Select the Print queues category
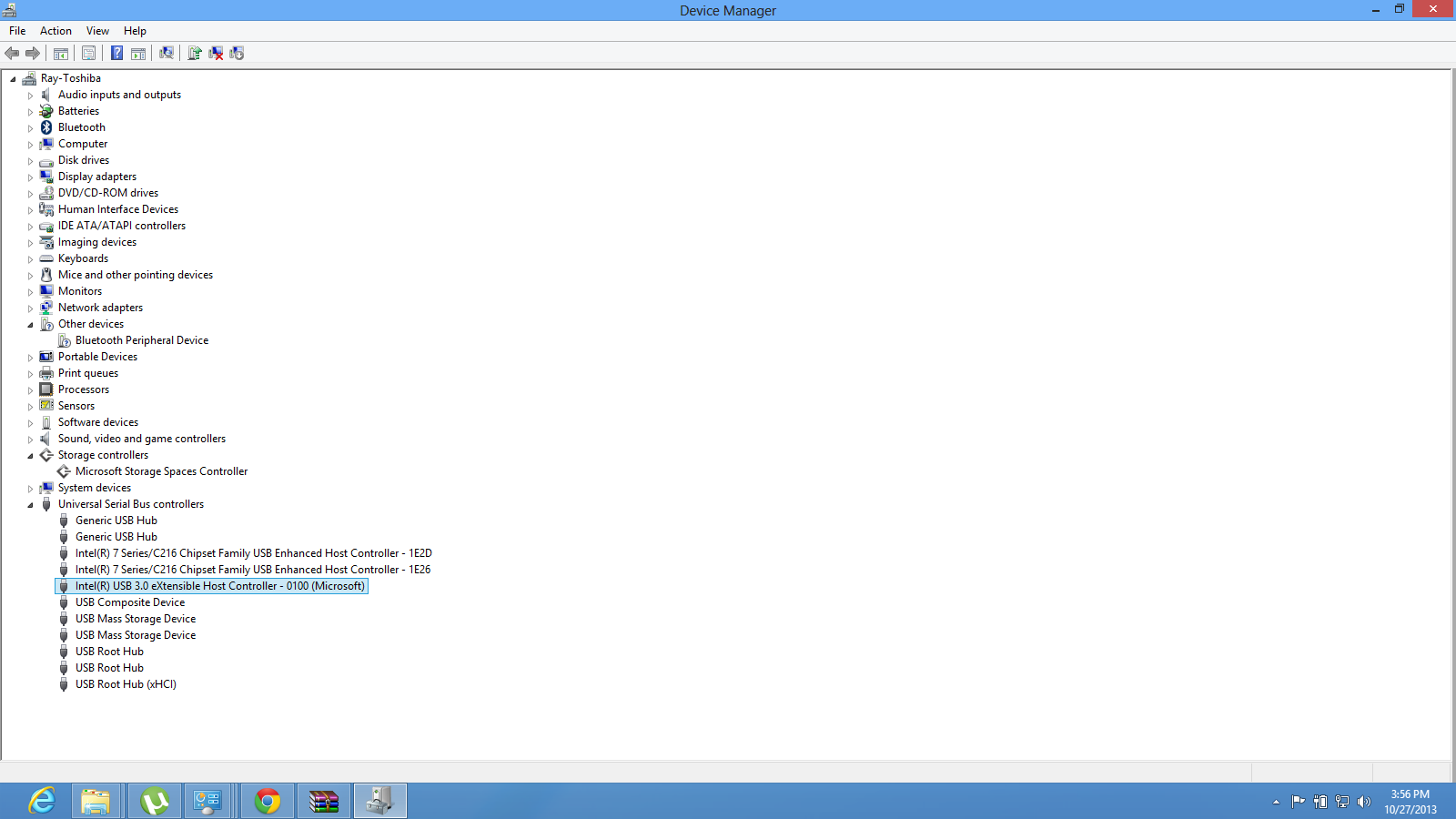 88,373
